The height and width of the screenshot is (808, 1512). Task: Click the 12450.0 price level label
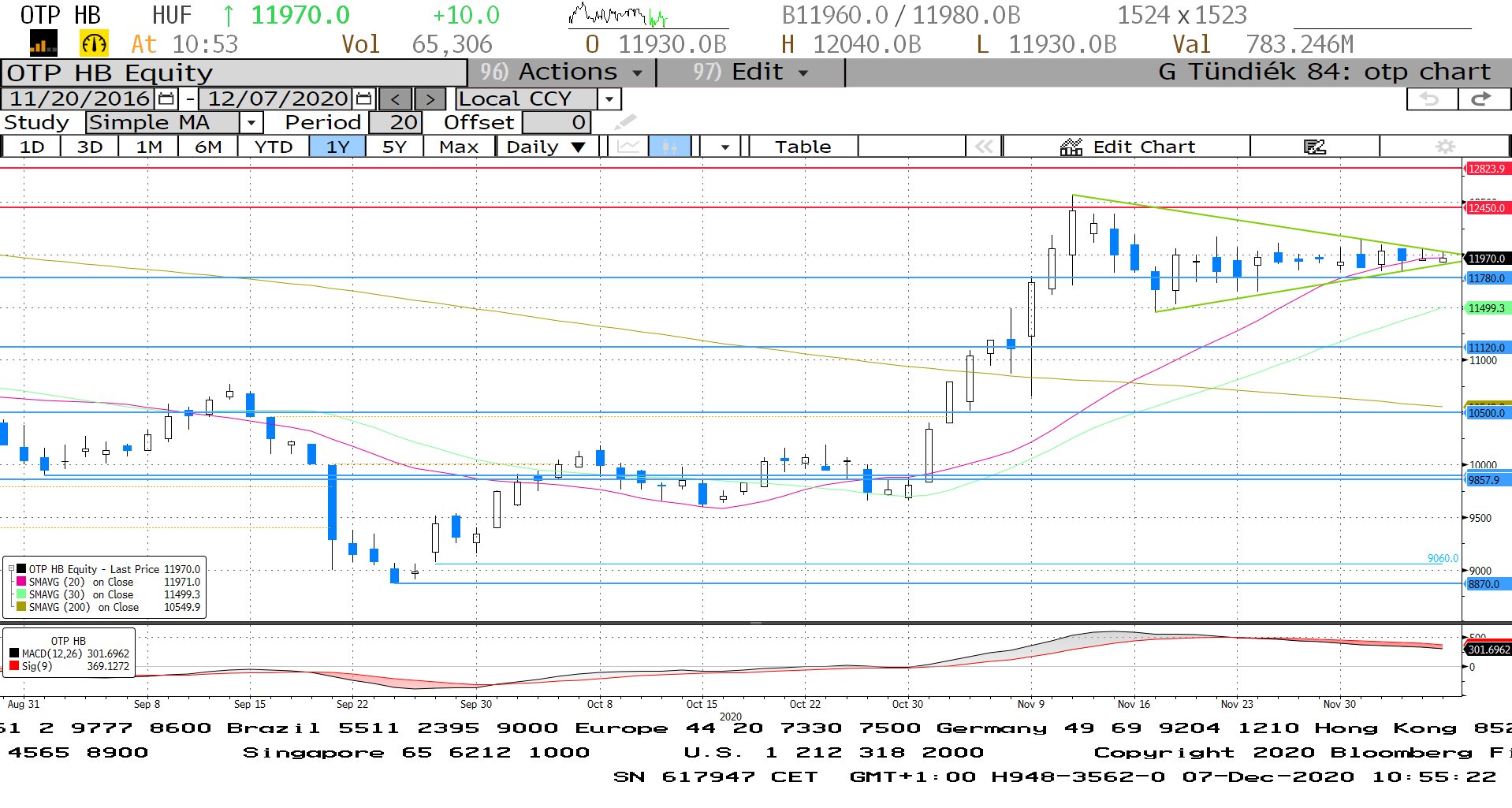pos(1487,208)
